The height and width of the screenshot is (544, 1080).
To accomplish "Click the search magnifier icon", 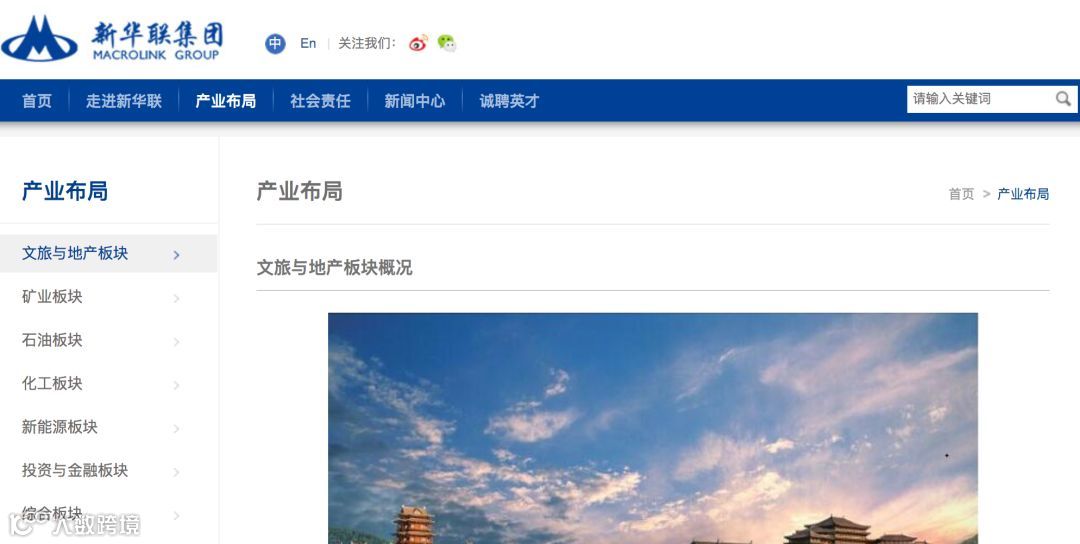I will (x=1063, y=99).
